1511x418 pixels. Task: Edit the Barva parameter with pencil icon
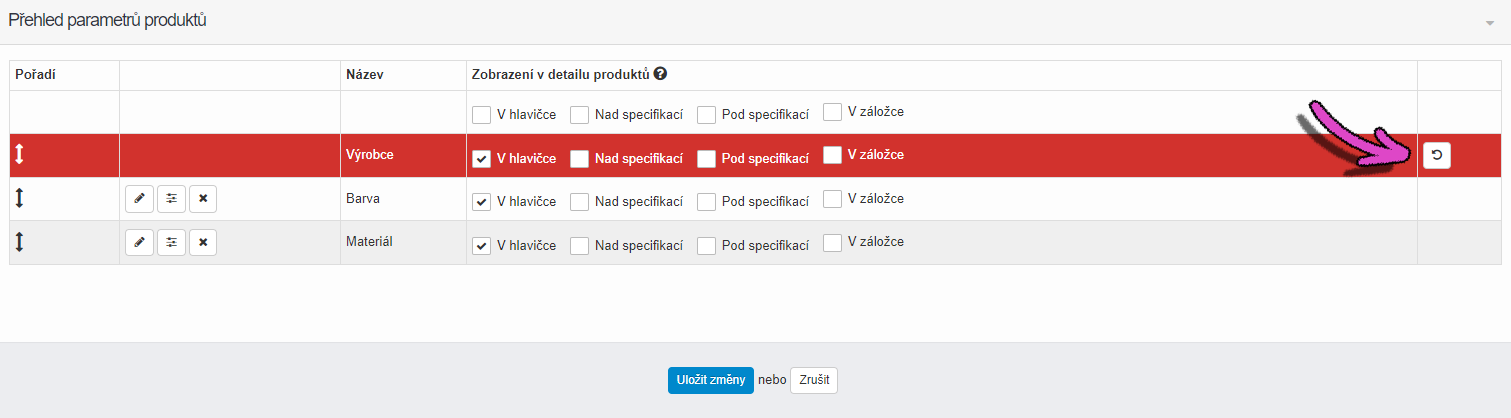pyautogui.click(x=139, y=199)
